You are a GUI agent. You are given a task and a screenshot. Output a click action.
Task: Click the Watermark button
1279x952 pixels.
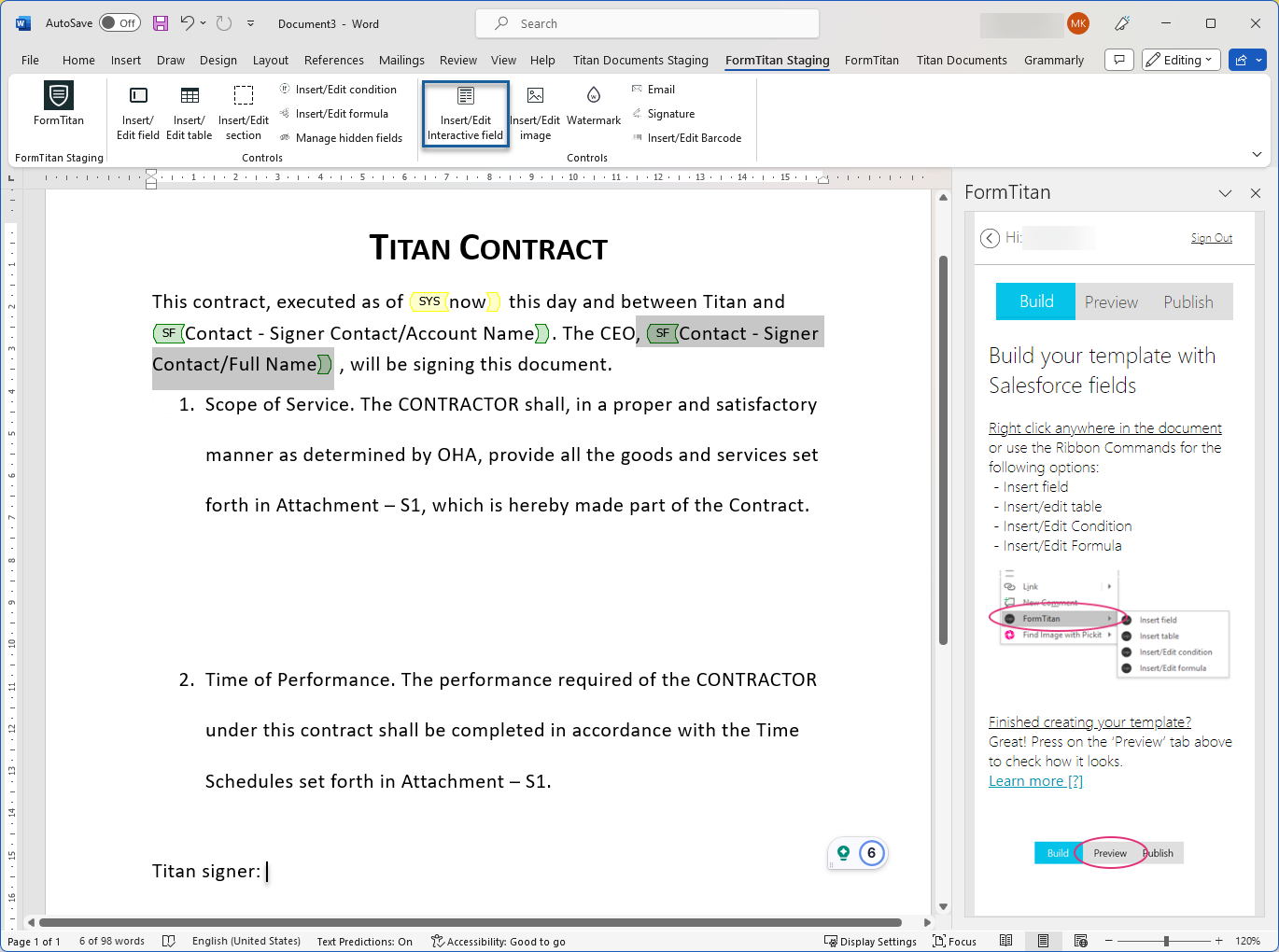pos(594,107)
